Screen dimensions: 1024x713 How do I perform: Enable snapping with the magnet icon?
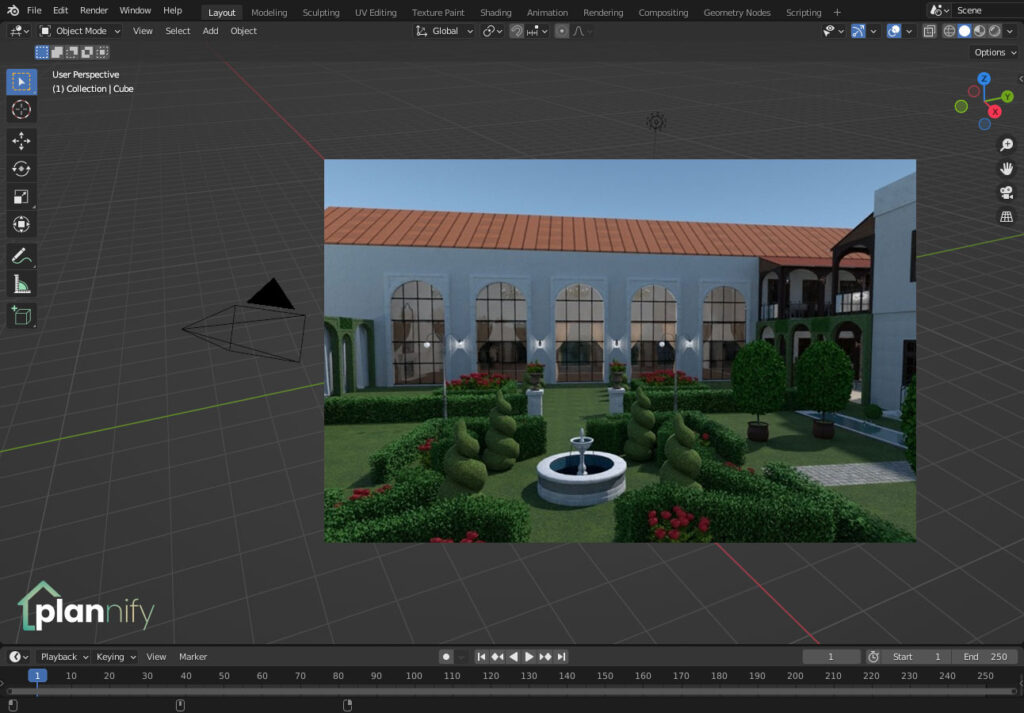[517, 31]
